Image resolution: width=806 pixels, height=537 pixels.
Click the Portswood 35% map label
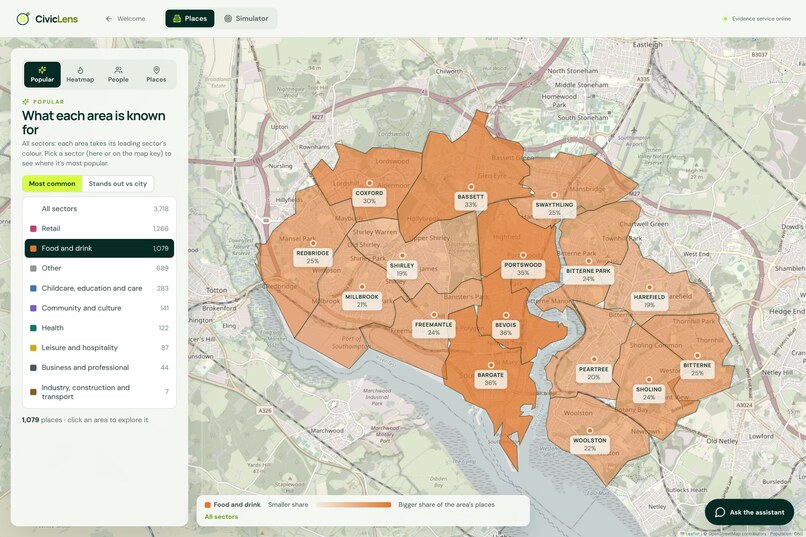coord(523,269)
